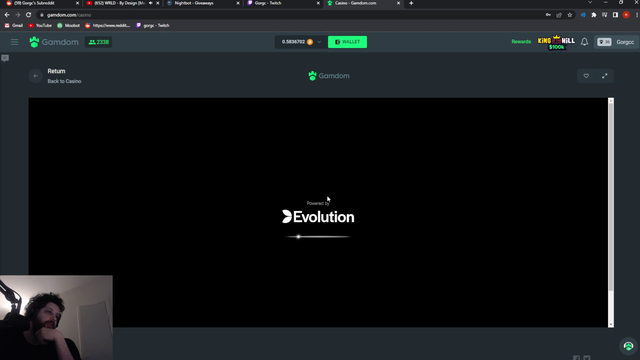Toggle fullscreen mode for the game

(x=604, y=76)
